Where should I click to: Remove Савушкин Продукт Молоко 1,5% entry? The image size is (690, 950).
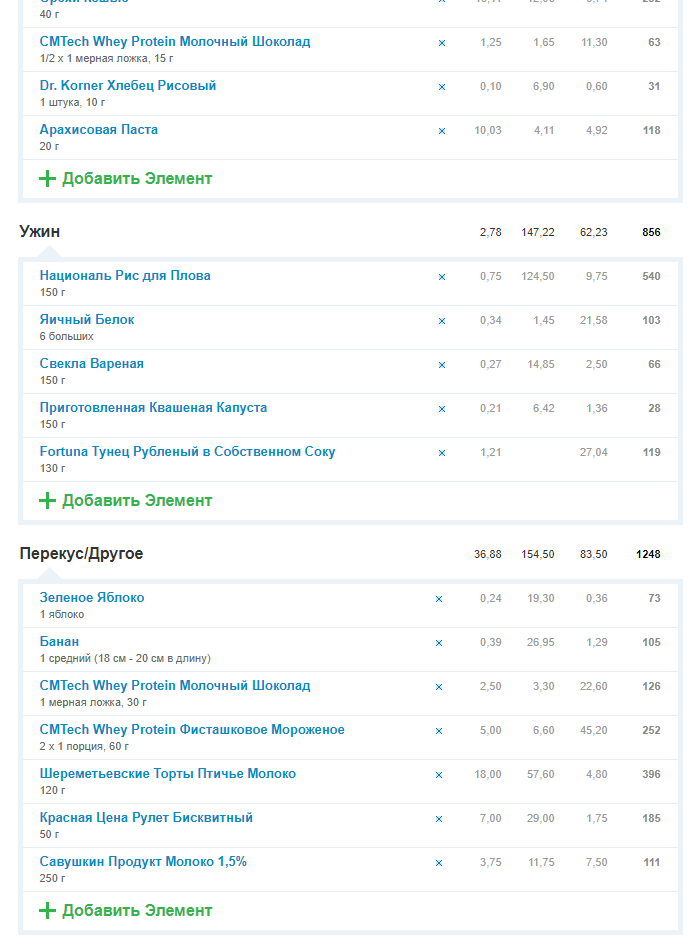coord(439,863)
